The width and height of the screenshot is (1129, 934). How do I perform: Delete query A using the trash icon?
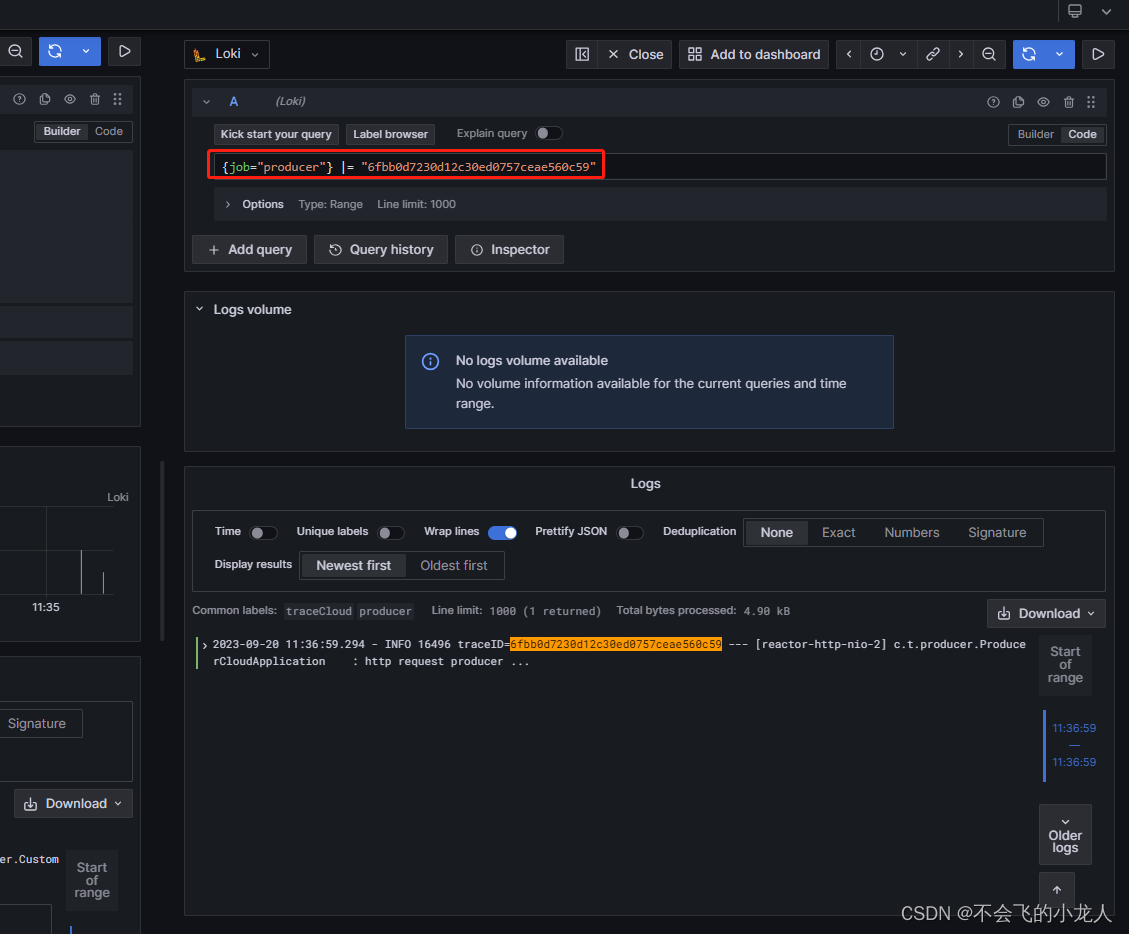click(x=1068, y=102)
